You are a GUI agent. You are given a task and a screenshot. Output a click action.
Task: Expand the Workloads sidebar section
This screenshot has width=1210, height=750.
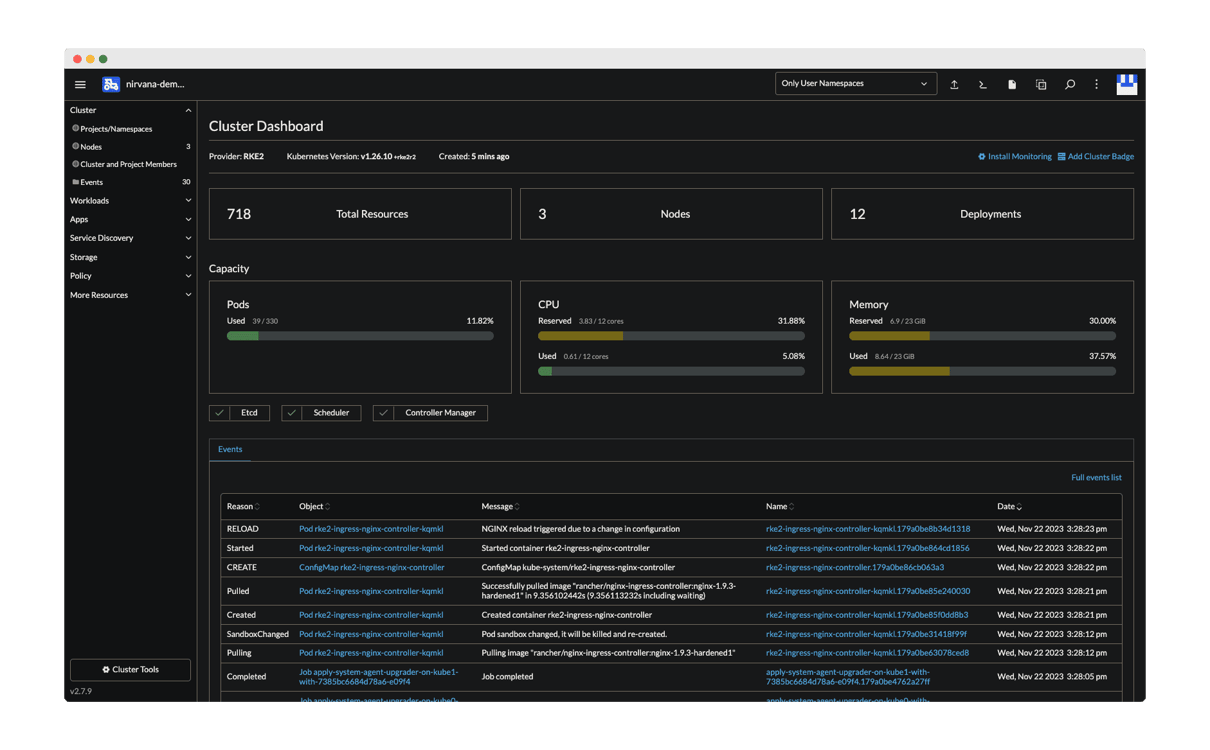point(188,201)
